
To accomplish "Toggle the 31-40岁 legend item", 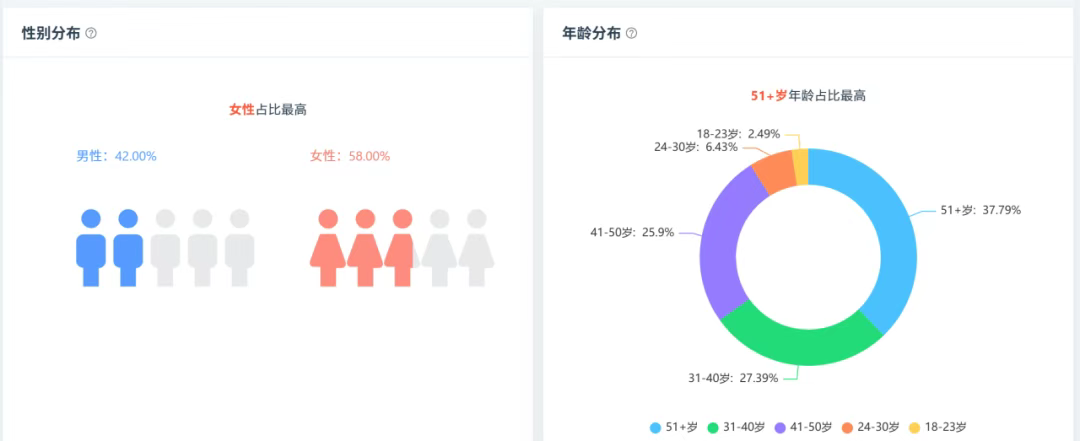I will coord(735,427).
